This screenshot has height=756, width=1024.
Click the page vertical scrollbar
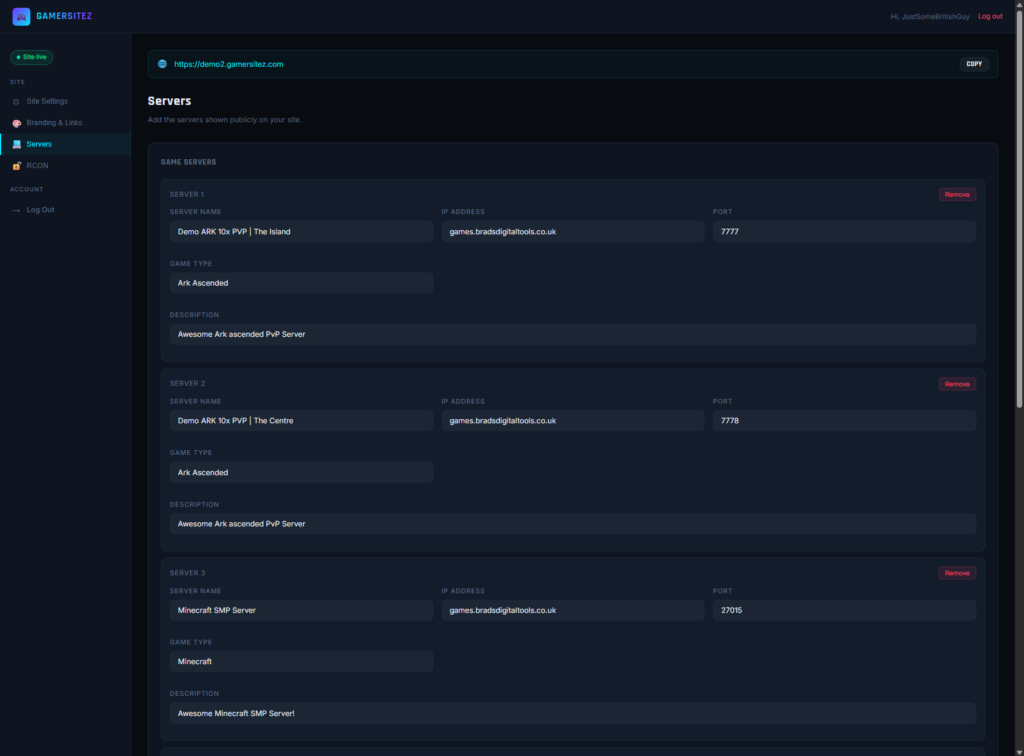pyautogui.click(x=1019, y=220)
